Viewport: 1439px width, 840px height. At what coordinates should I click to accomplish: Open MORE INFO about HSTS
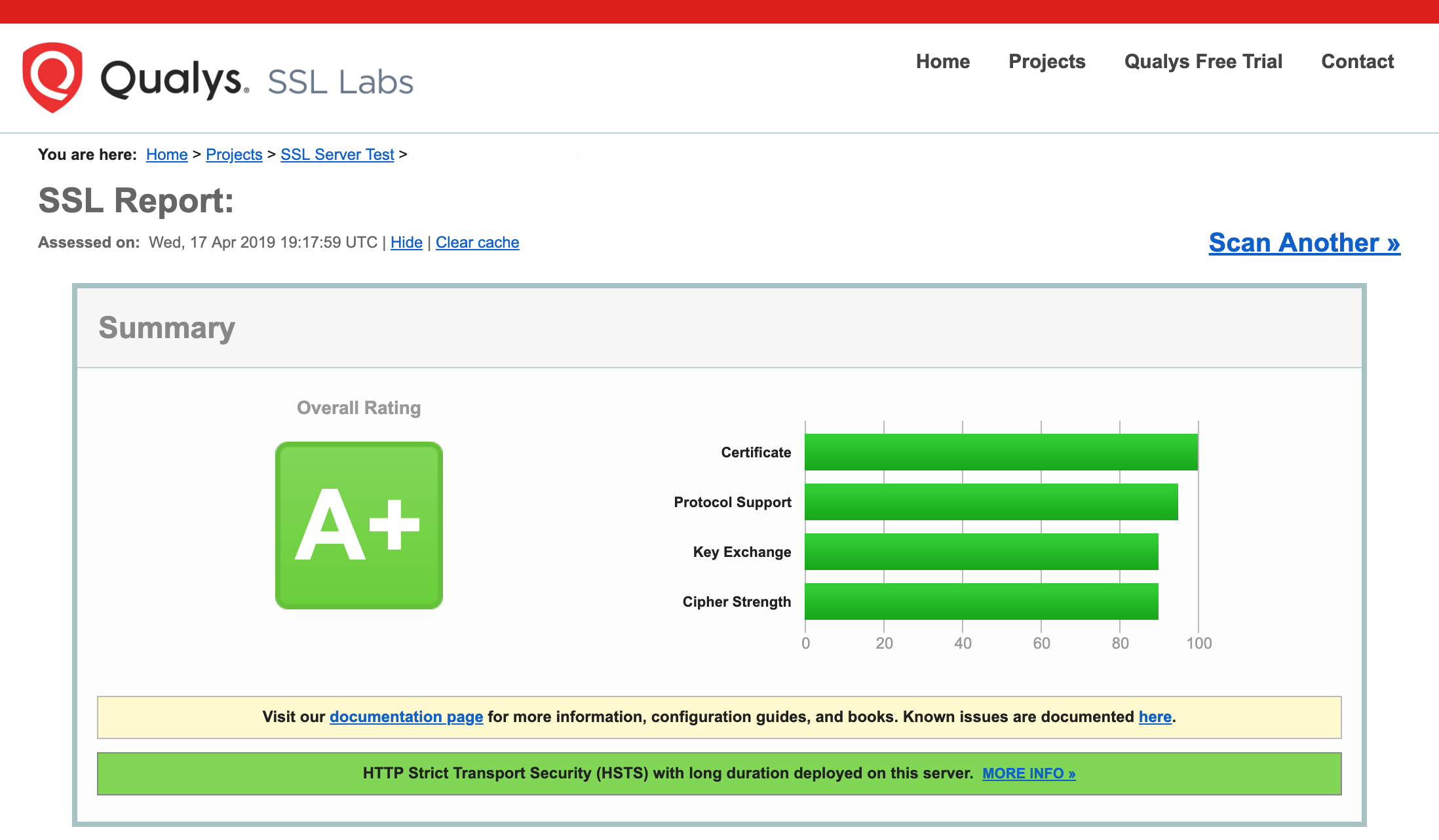tap(1028, 773)
